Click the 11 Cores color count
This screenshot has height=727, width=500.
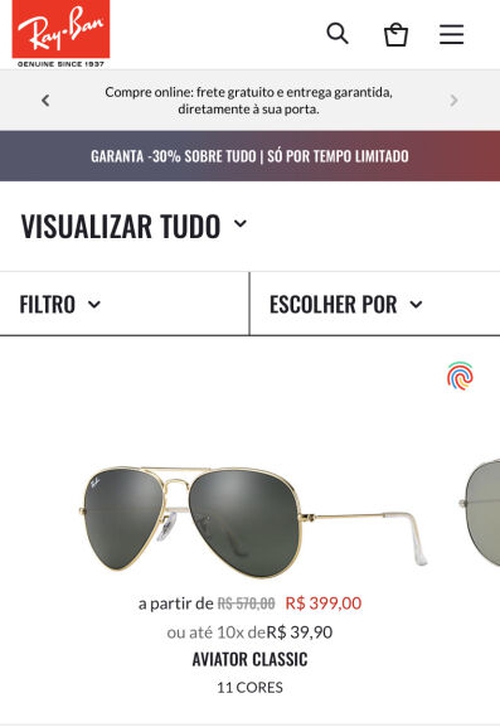pyautogui.click(x=250, y=687)
